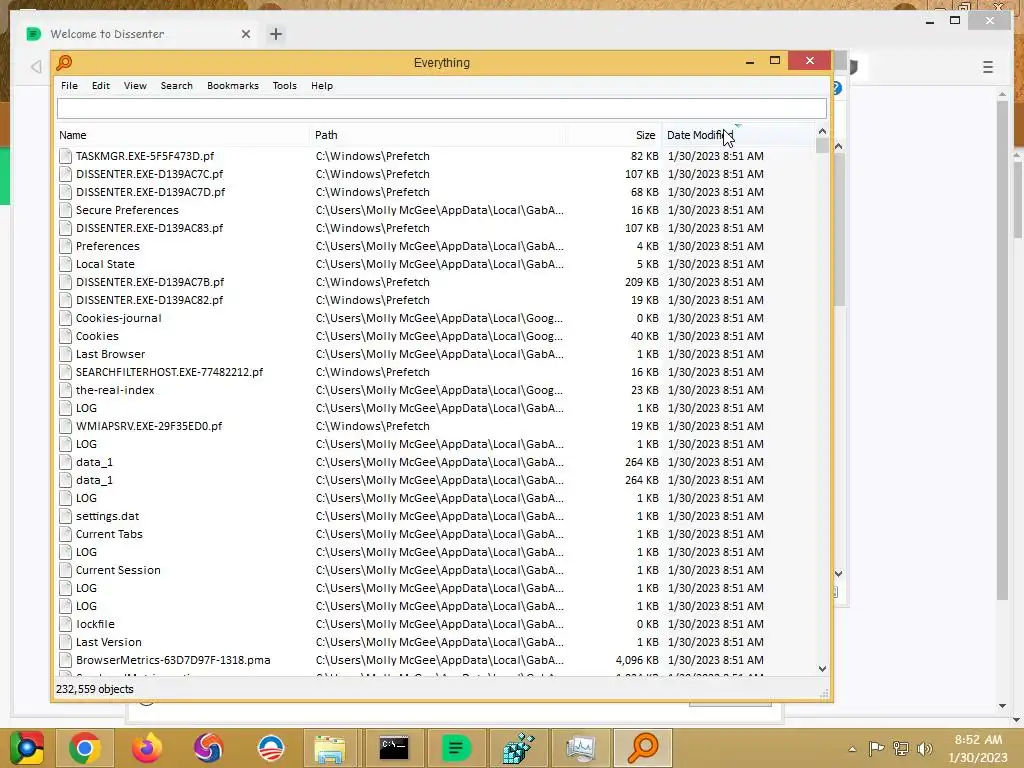The height and width of the screenshot is (768, 1024).
Task: Click the Everything list scroll-up arrow
Action: (x=822, y=131)
